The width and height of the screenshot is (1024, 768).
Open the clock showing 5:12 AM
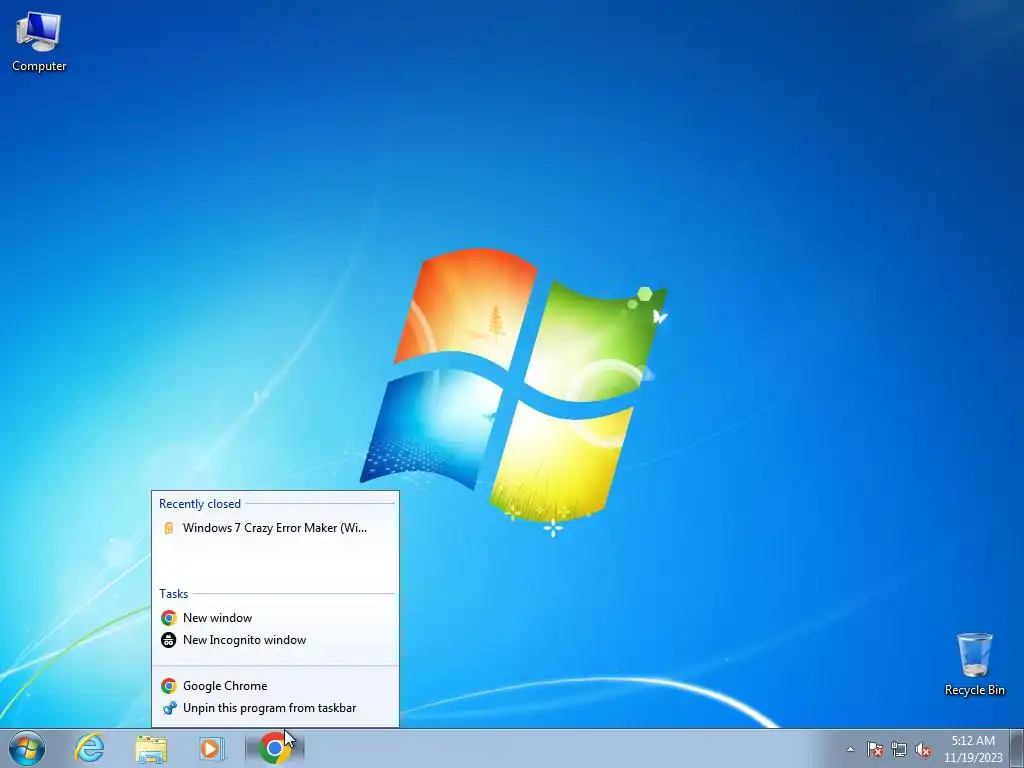973,748
